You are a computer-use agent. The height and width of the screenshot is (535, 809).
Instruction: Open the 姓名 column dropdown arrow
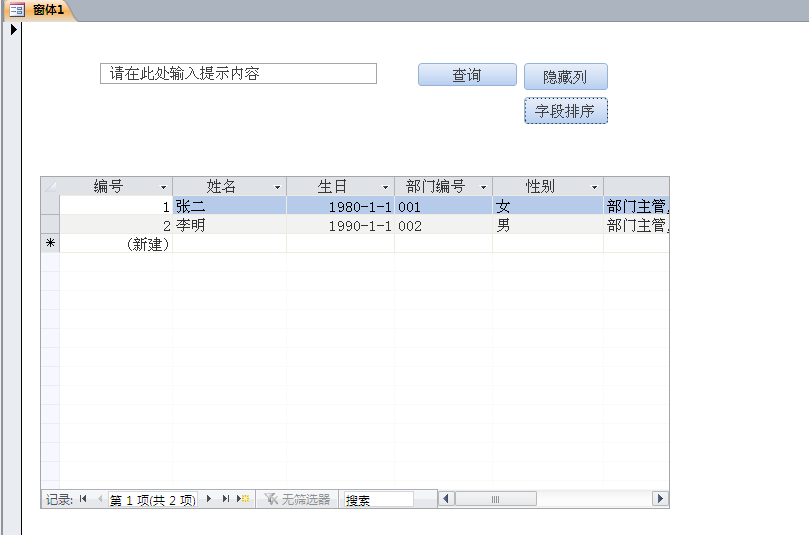coord(278,187)
